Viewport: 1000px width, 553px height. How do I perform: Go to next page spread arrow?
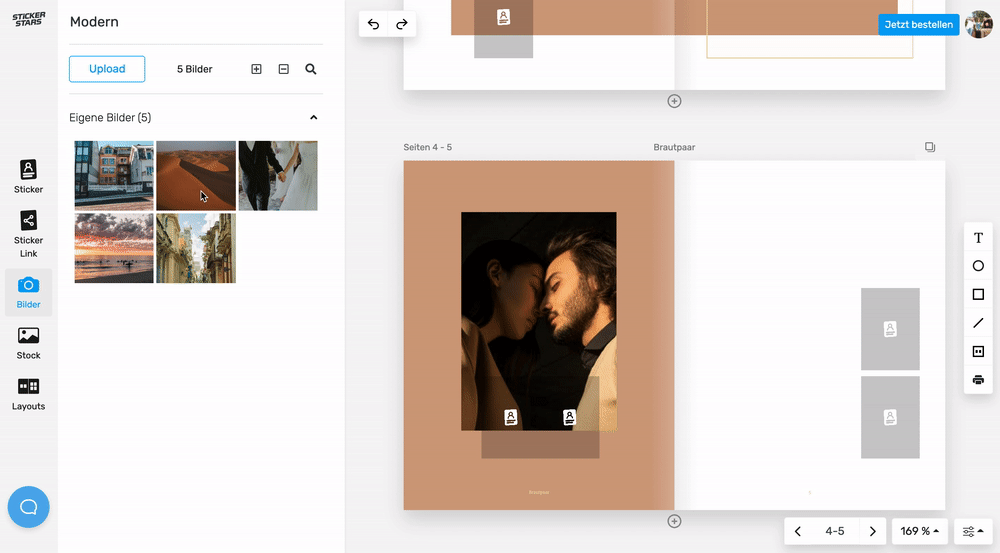point(873,531)
